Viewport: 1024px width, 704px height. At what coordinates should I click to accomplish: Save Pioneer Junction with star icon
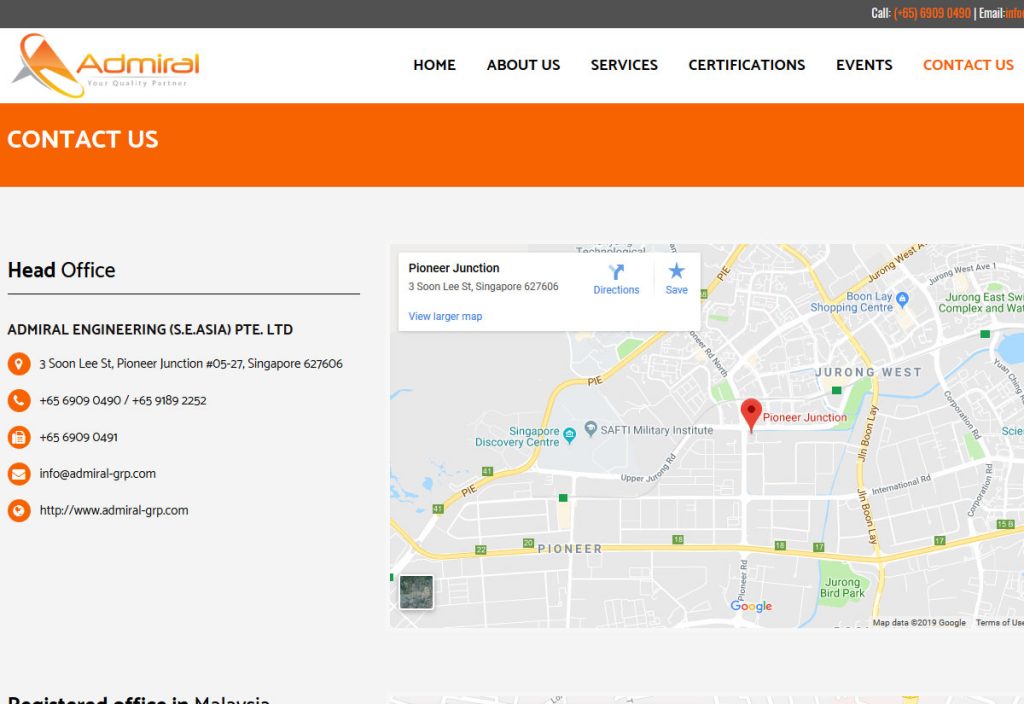(x=677, y=272)
